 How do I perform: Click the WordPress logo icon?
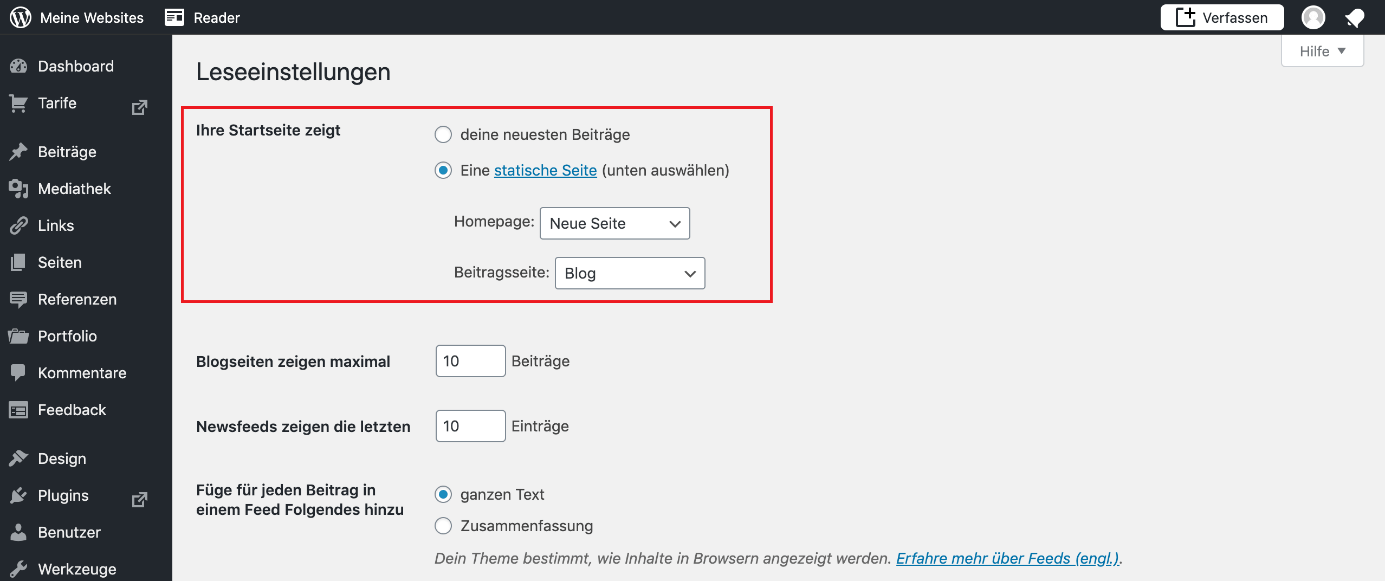click(x=20, y=17)
